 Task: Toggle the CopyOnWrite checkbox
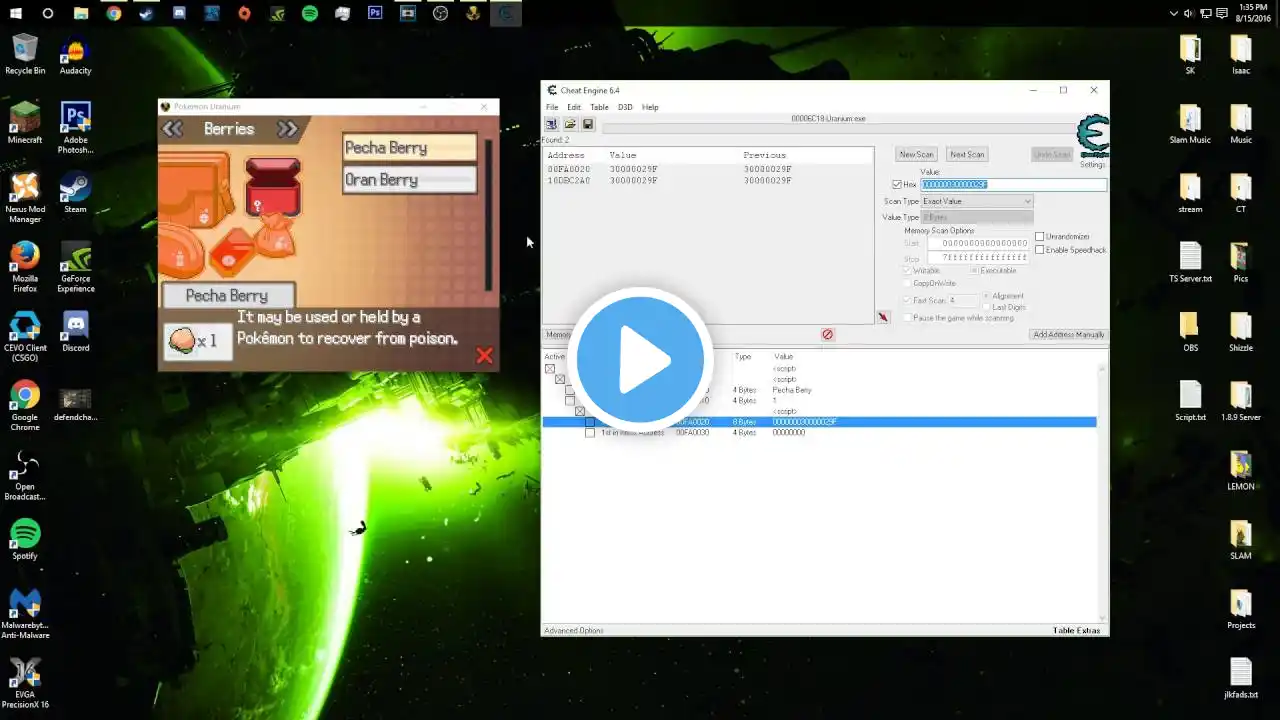[x=908, y=283]
